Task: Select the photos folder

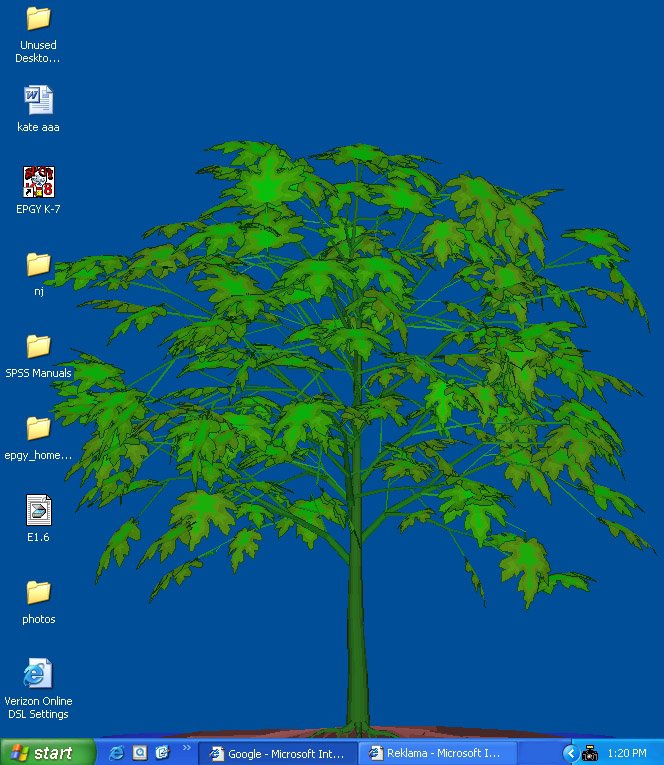Action: pyautogui.click(x=38, y=592)
